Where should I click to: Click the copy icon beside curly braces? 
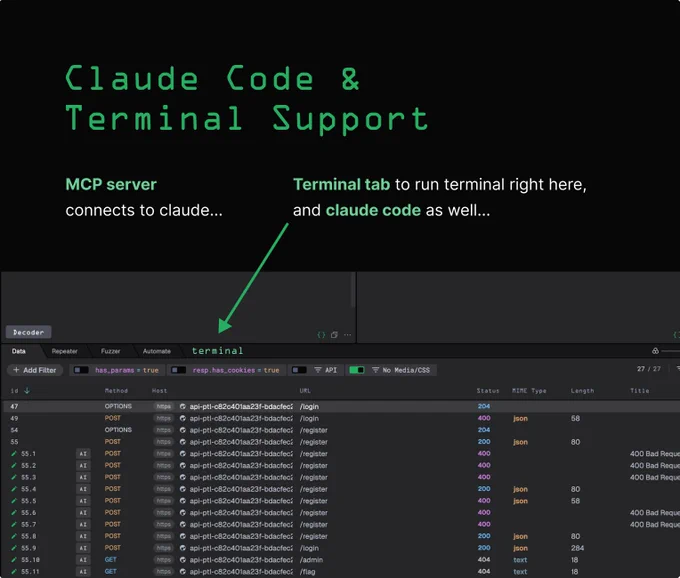(x=334, y=335)
